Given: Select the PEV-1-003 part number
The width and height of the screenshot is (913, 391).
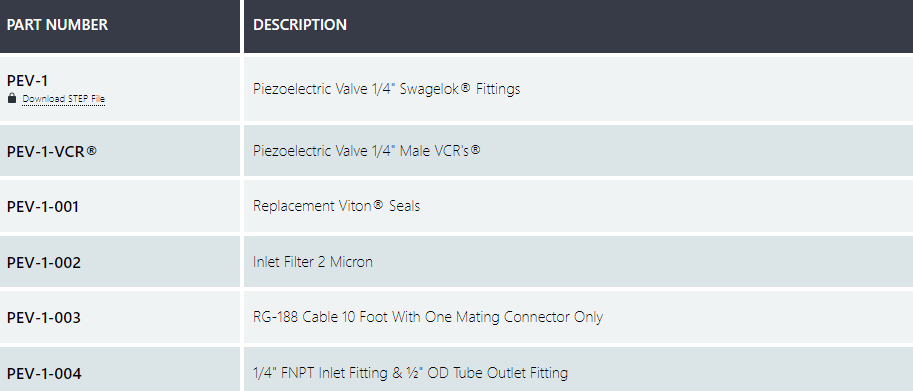Looking at the screenshot, I should 44,318.
